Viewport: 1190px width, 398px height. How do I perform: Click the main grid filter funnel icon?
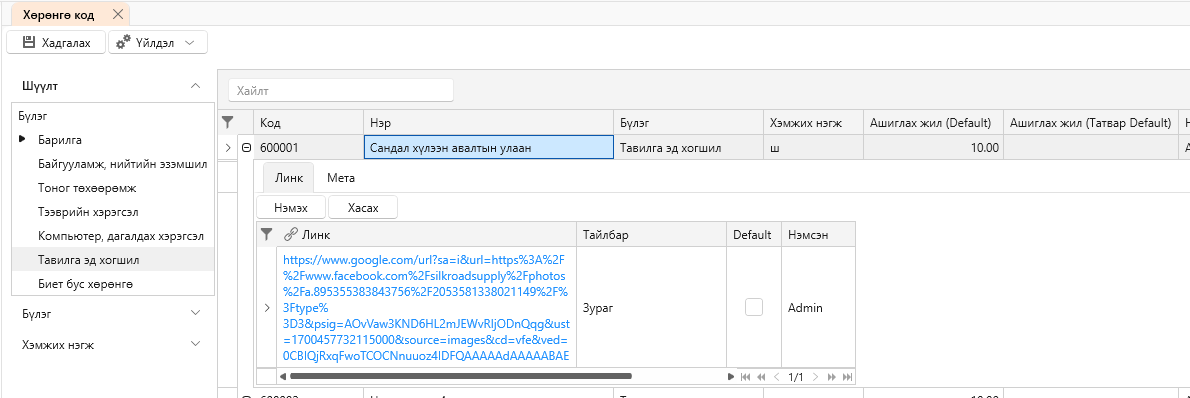227,122
